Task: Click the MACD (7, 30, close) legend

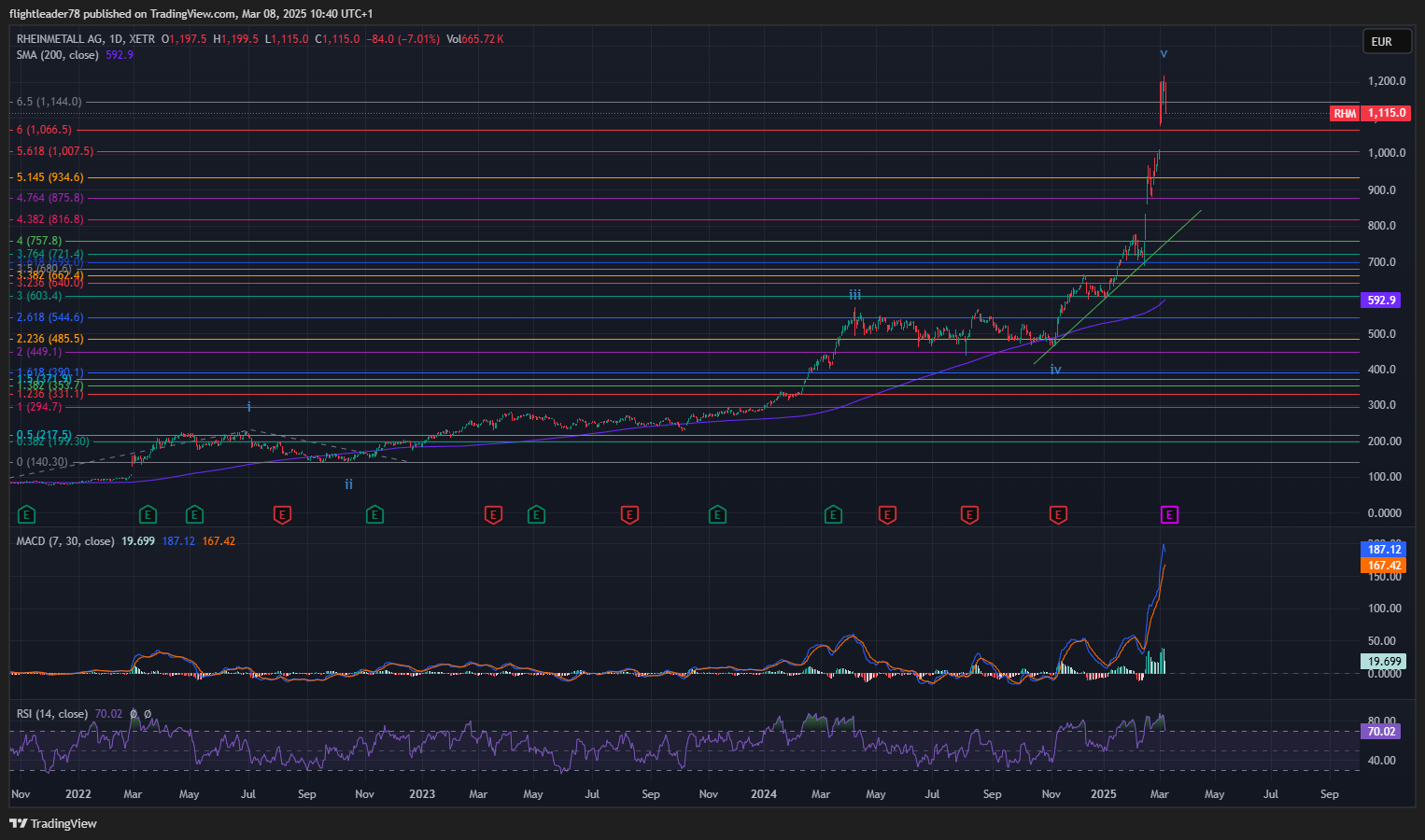Action: [65, 541]
